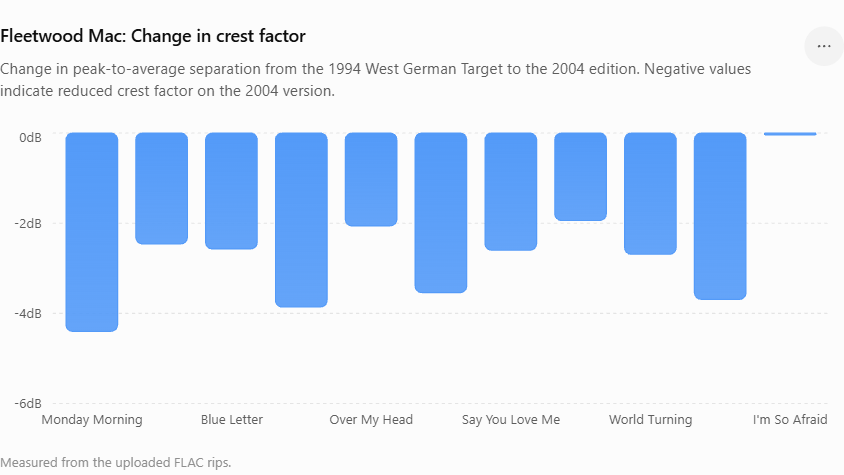Image resolution: width=844 pixels, height=475 pixels.
Task: Click the Blue Letter bar
Action: coord(231,191)
